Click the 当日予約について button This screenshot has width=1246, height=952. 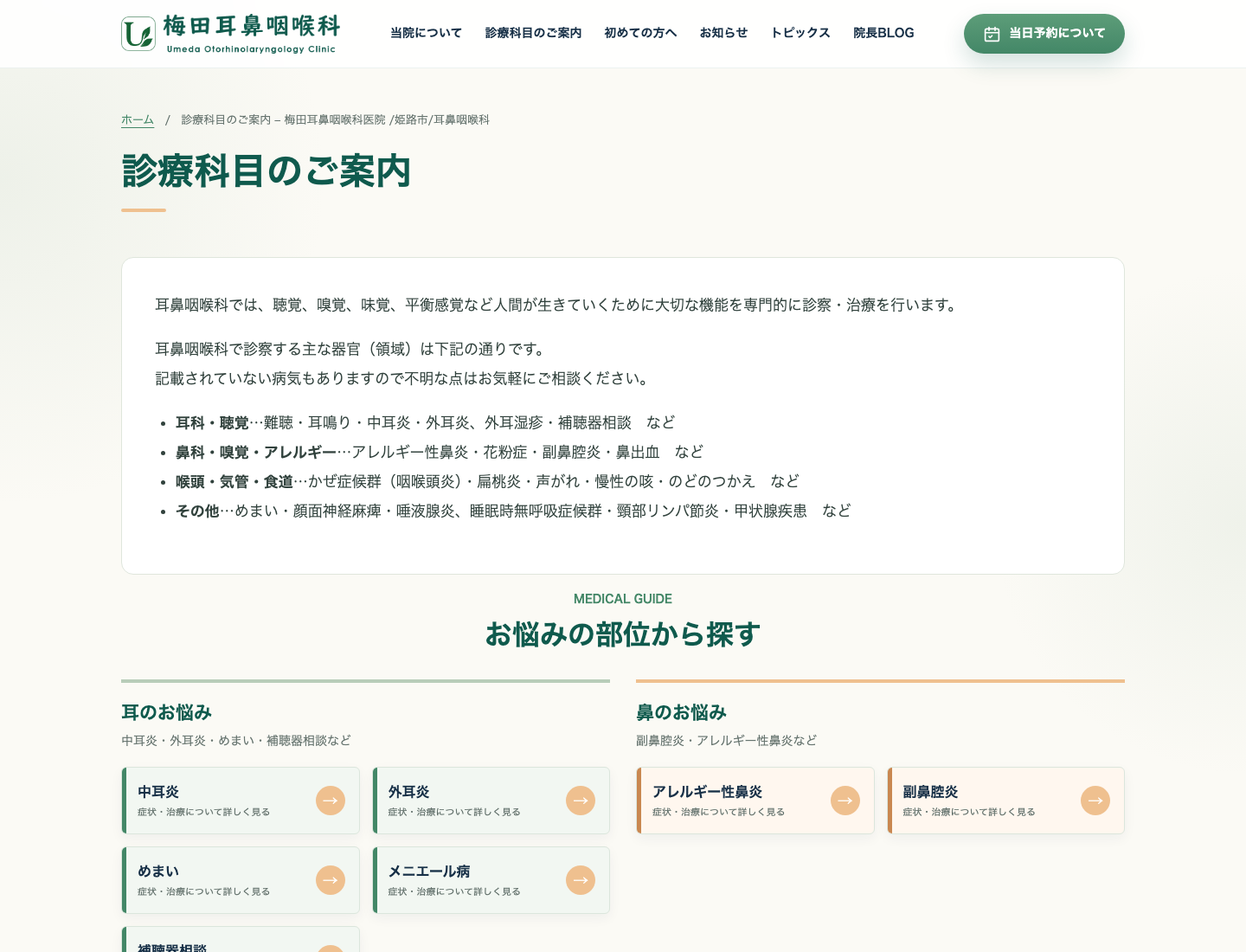click(x=1044, y=34)
